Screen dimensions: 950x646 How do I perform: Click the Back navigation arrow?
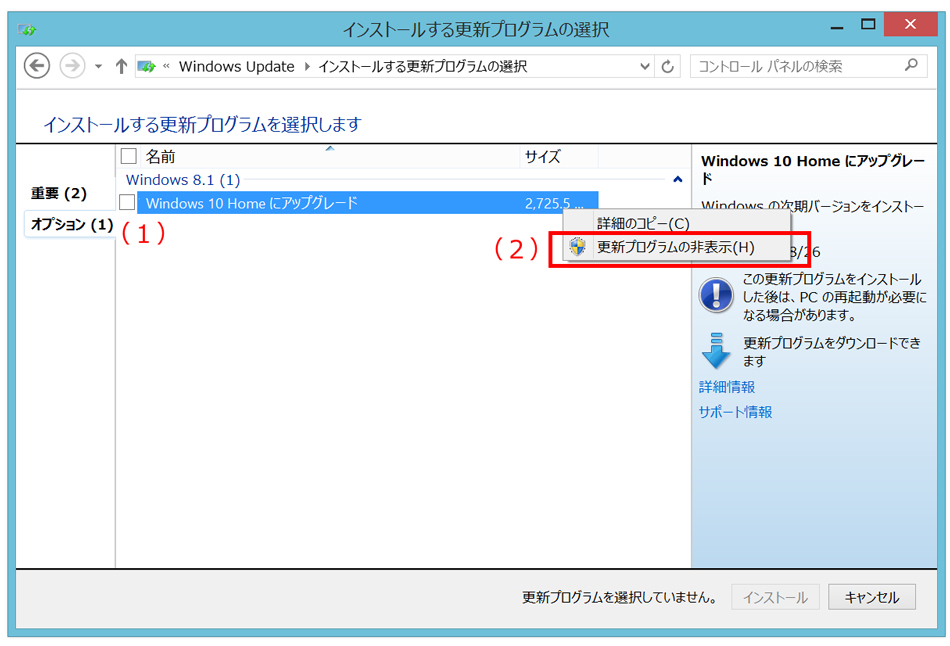click(x=36, y=65)
